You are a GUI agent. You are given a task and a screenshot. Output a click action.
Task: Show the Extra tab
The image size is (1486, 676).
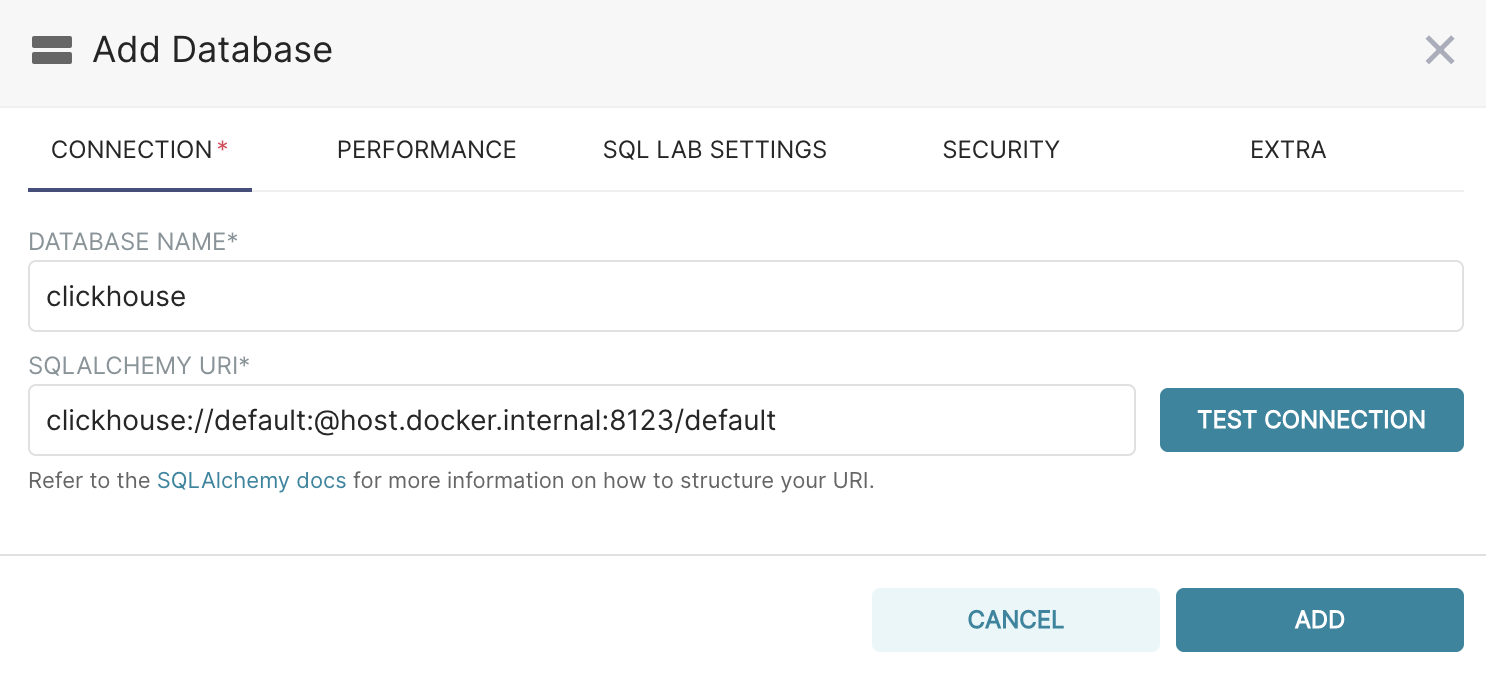tap(1288, 150)
